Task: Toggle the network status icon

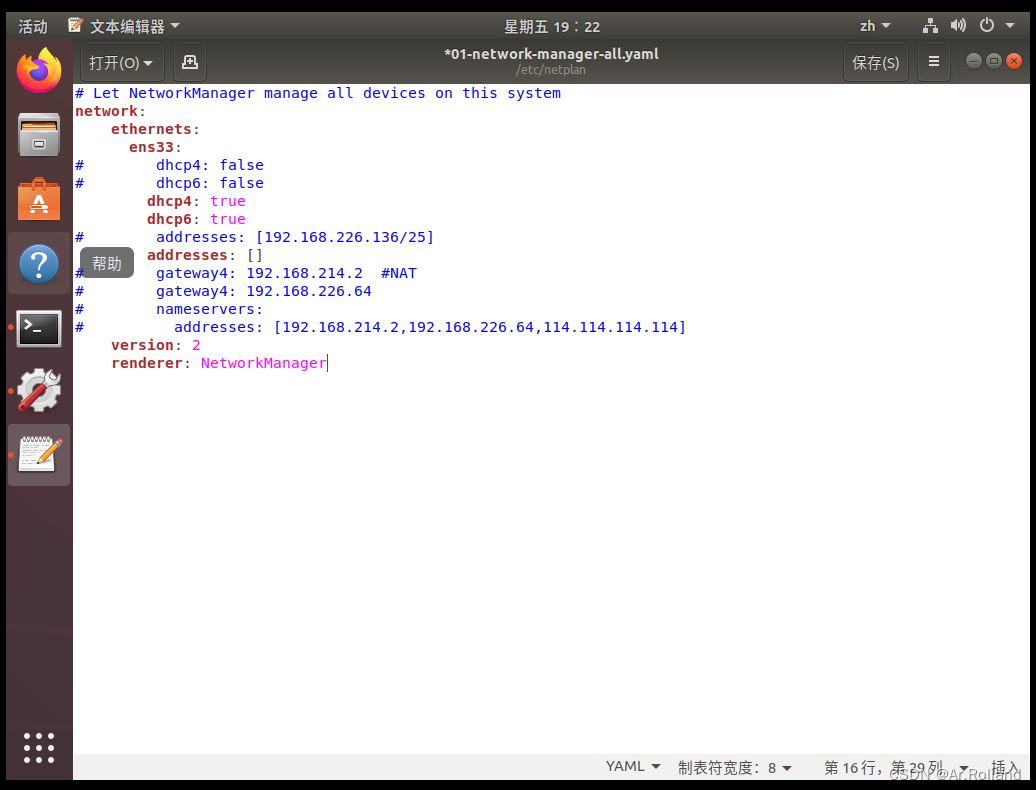Action: pyautogui.click(x=929, y=25)
